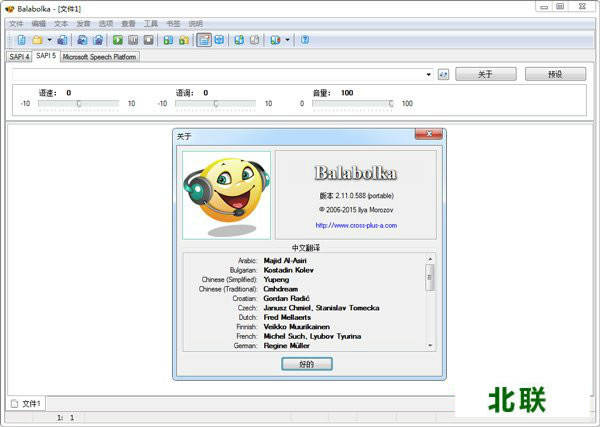
Task: Open the voice selection combo box
Action: pyautogui.click(x=223, y=74)
